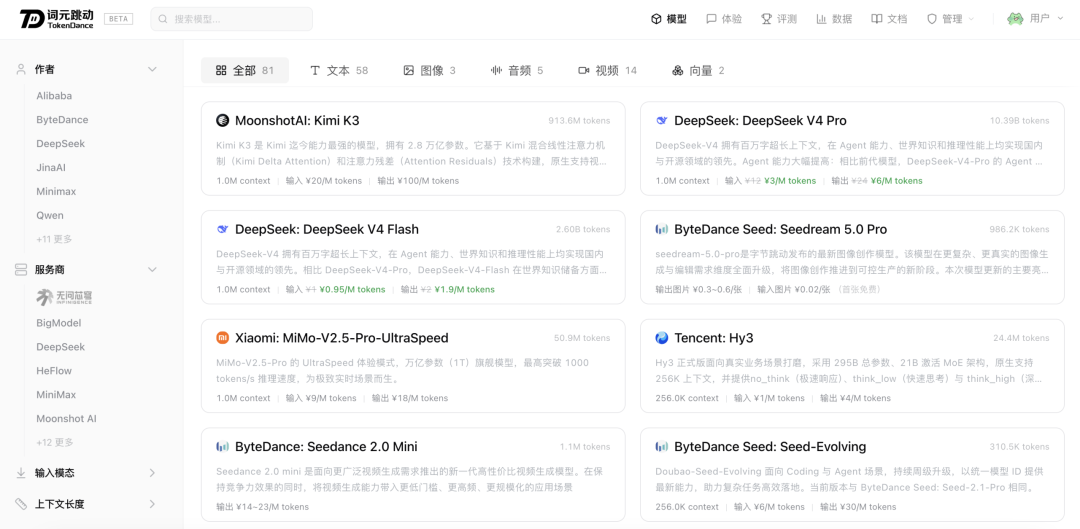The height and width of the screenshot is (529, 1080).
Task: Click the search magnifier icon
Action: (x=163, y=19)
